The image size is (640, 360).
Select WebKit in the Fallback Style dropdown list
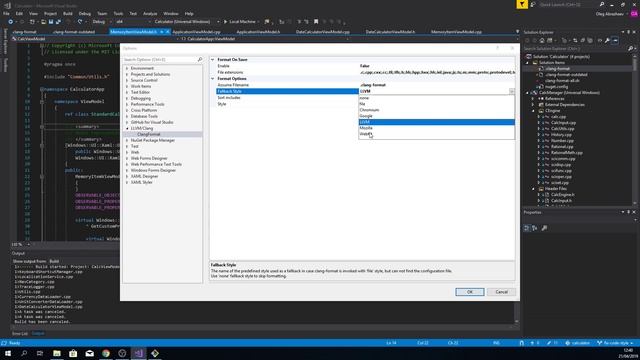coord(436,133)
